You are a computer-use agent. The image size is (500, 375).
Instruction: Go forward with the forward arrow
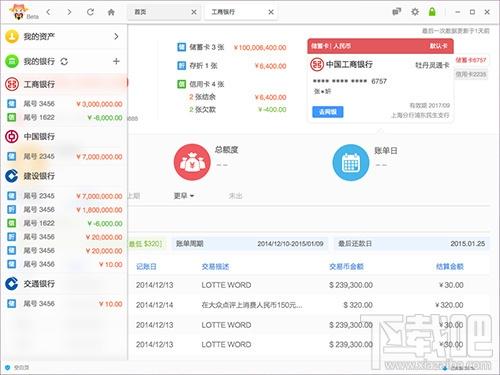click(x=69, y=12)
